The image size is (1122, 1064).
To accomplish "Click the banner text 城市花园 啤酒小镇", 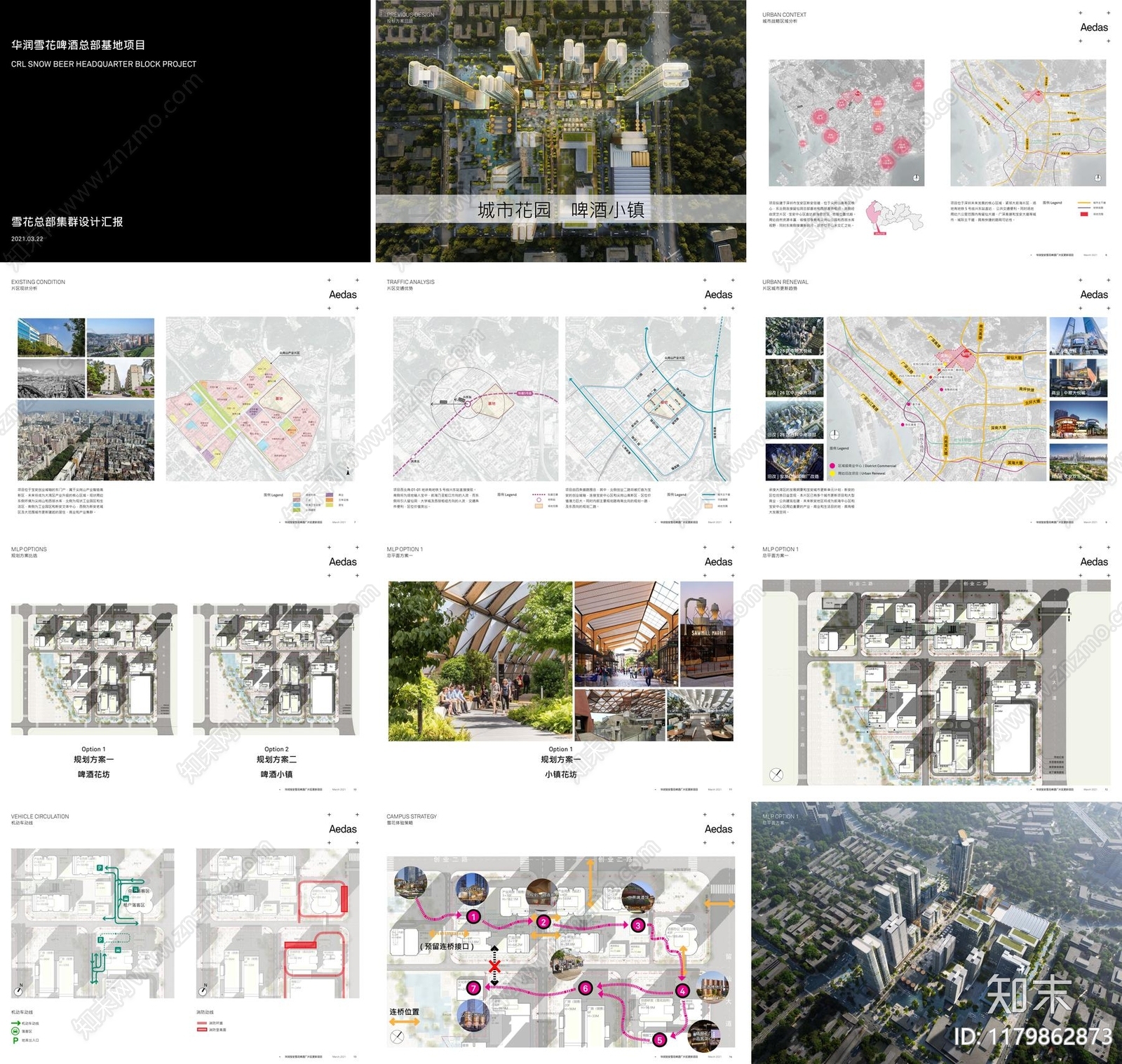I will coord(561,210).
